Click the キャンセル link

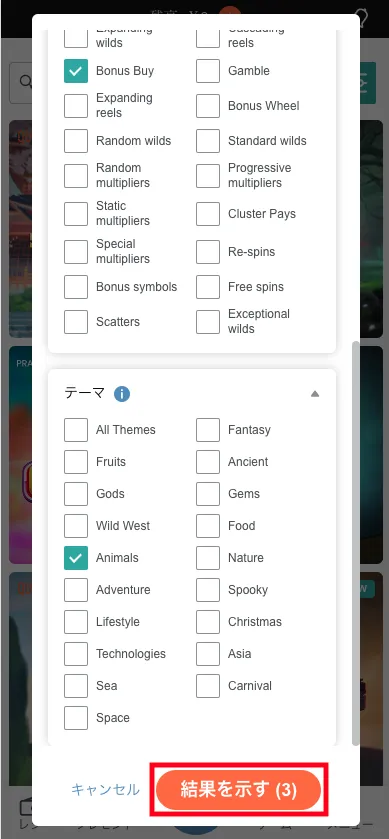click(x=105, y=790)
